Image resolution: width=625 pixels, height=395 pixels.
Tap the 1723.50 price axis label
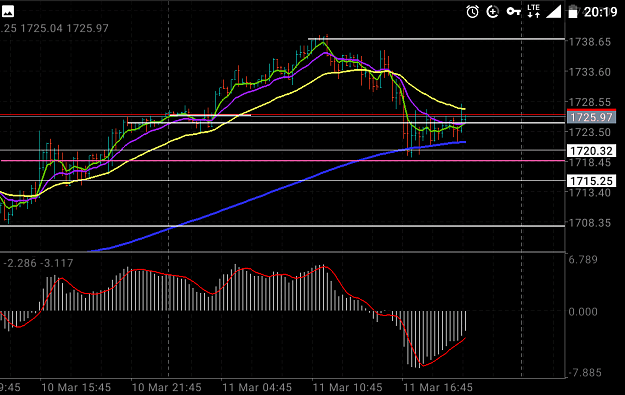pyautogui.click(x=590, y=132)
